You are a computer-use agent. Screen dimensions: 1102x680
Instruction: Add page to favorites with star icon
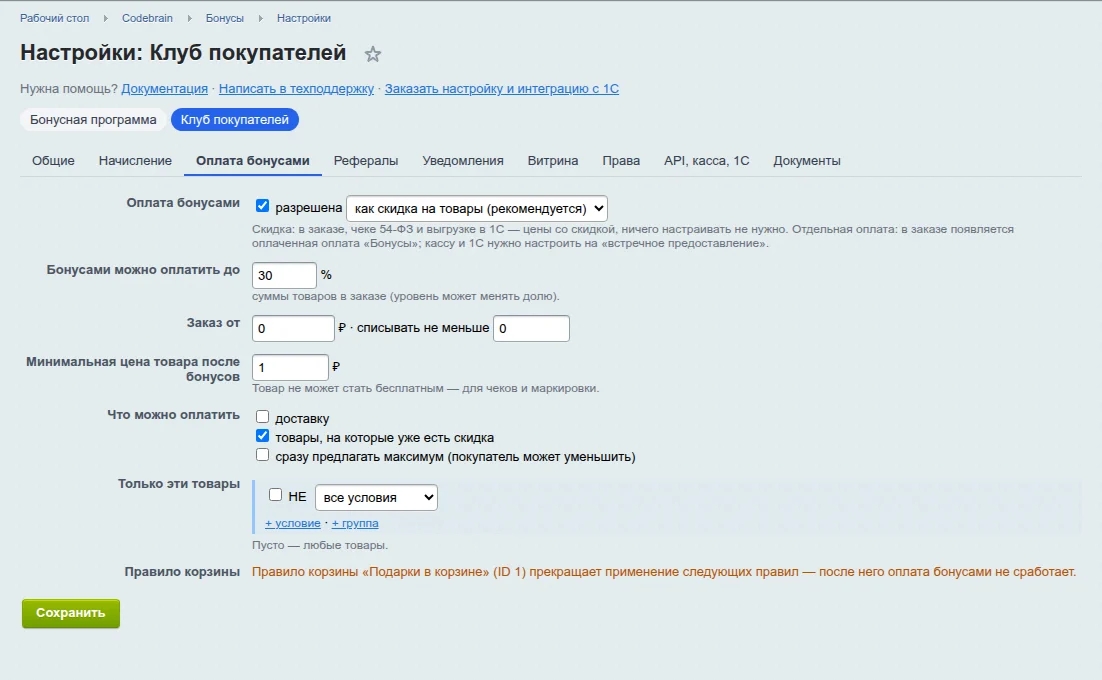click(x=372, y=54)
